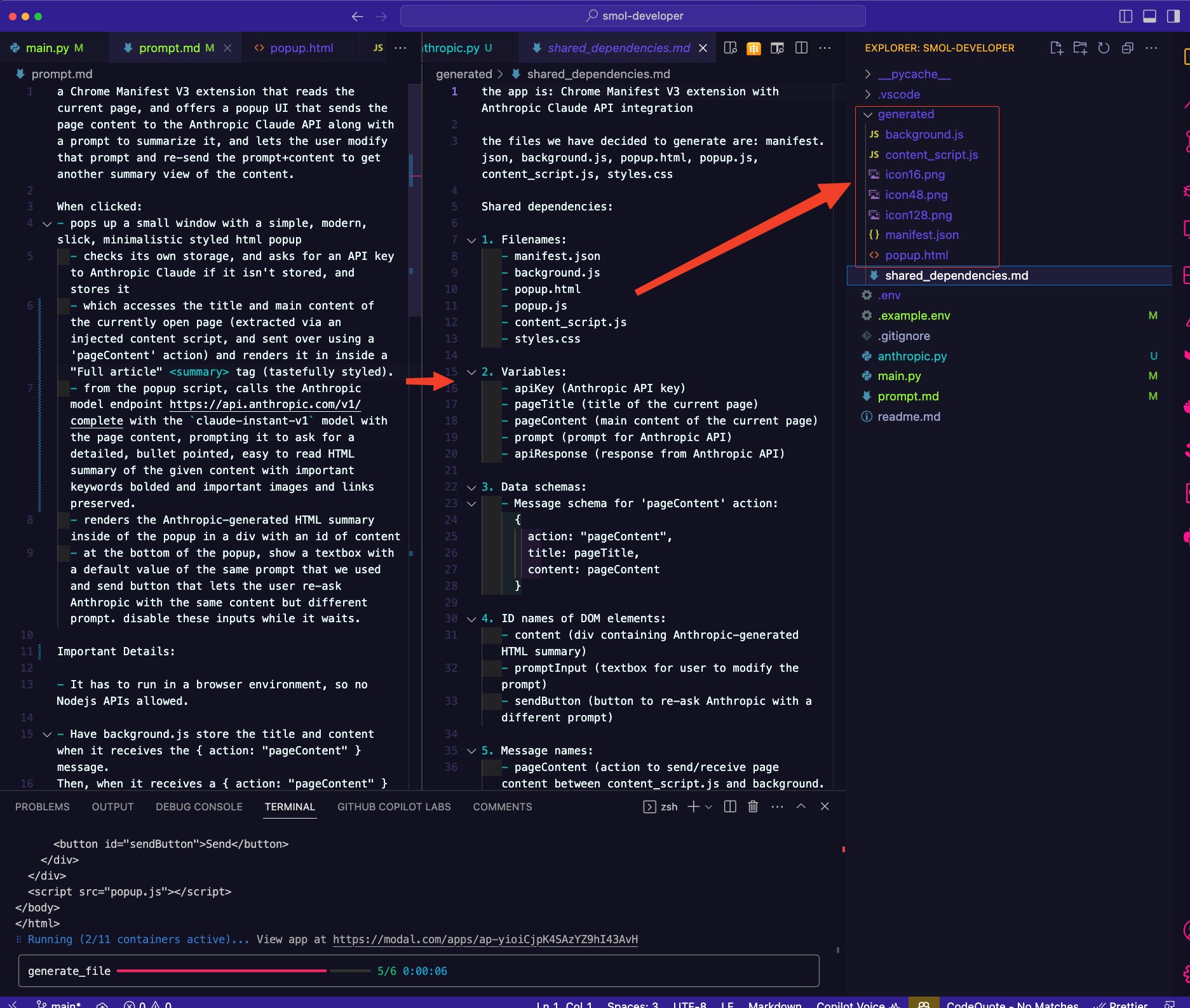1190x1008 pixels.
Task: Split the terminal panel
Action: pyautogui.click(x=730, y=807)
